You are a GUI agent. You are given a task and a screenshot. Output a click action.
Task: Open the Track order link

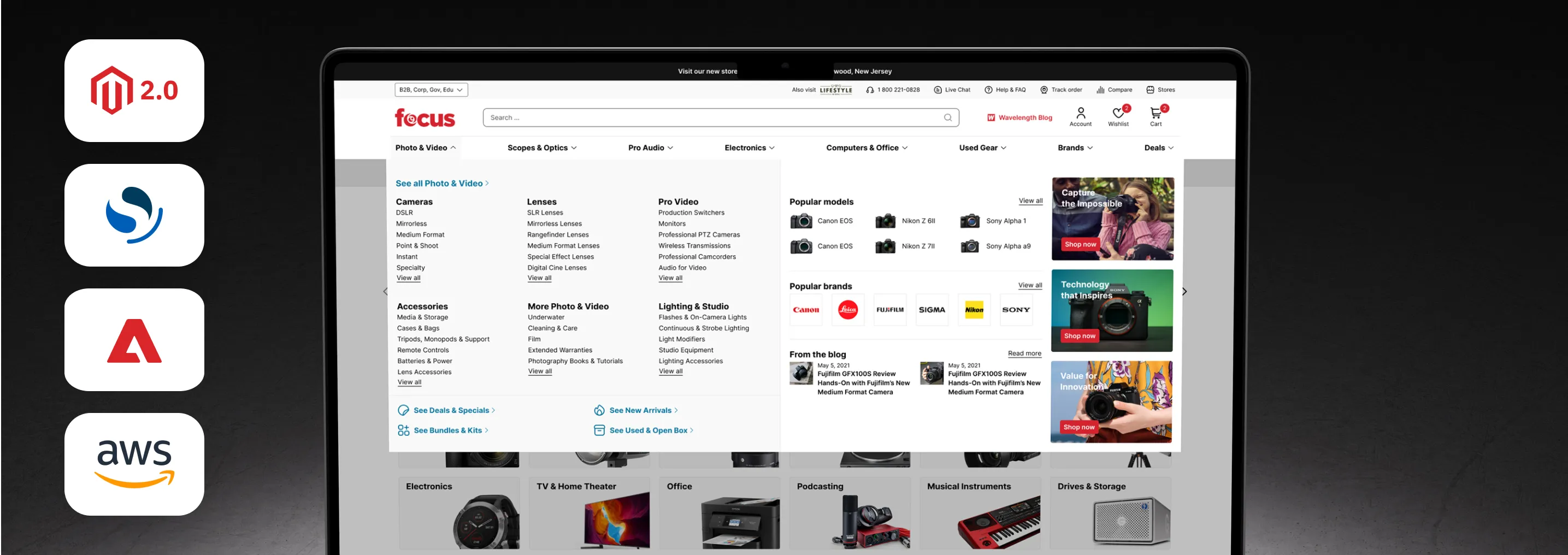[1061, 90]
